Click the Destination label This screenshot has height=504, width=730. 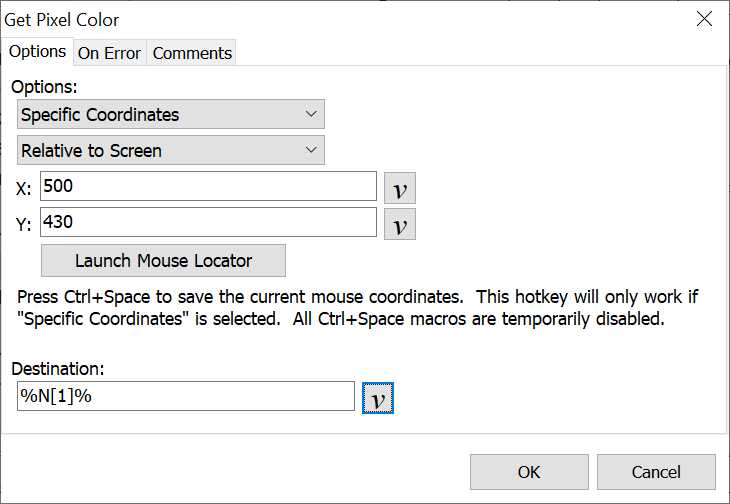coord(57,369)
